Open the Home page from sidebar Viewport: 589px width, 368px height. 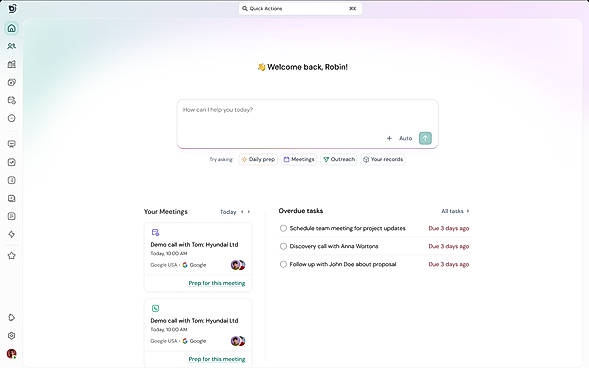point(12,28)
